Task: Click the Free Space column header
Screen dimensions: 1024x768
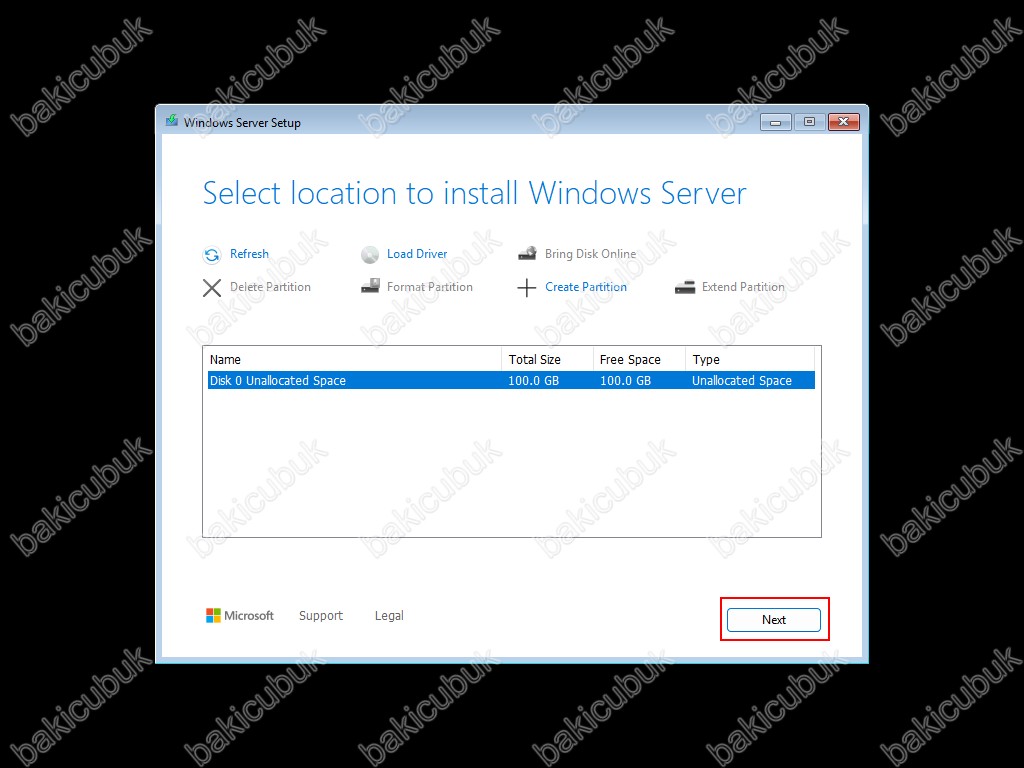Action: [x=639, y=359]
